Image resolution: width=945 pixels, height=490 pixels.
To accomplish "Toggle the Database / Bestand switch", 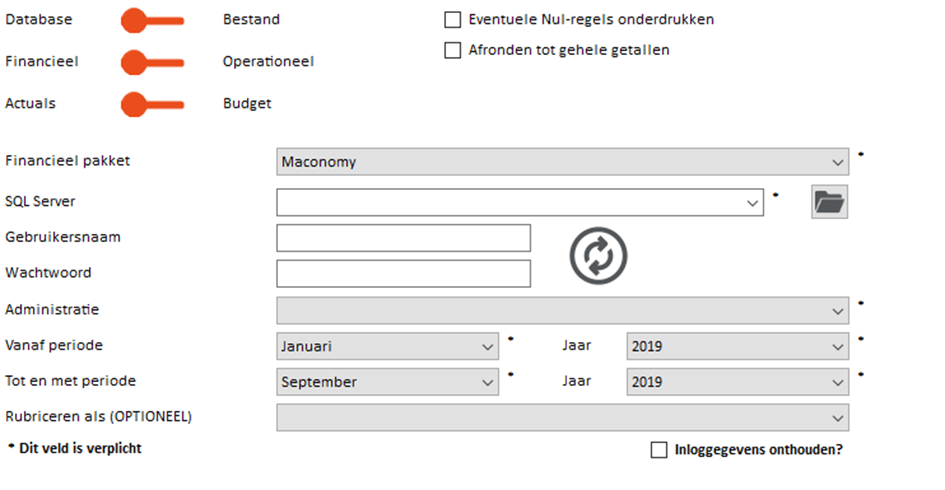I will click(x=152, y=20).
